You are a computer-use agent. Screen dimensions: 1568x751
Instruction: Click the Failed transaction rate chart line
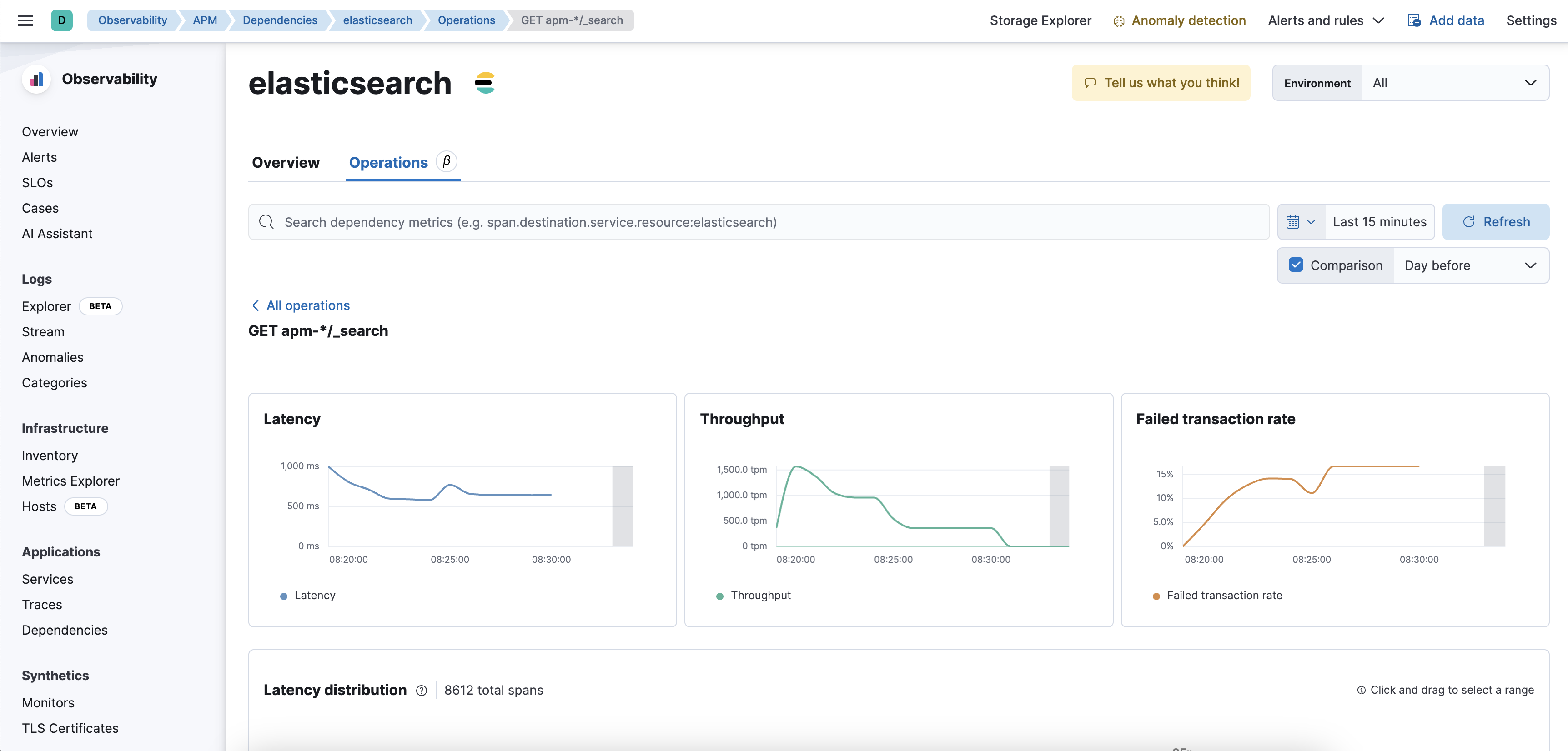[1301, 506]
